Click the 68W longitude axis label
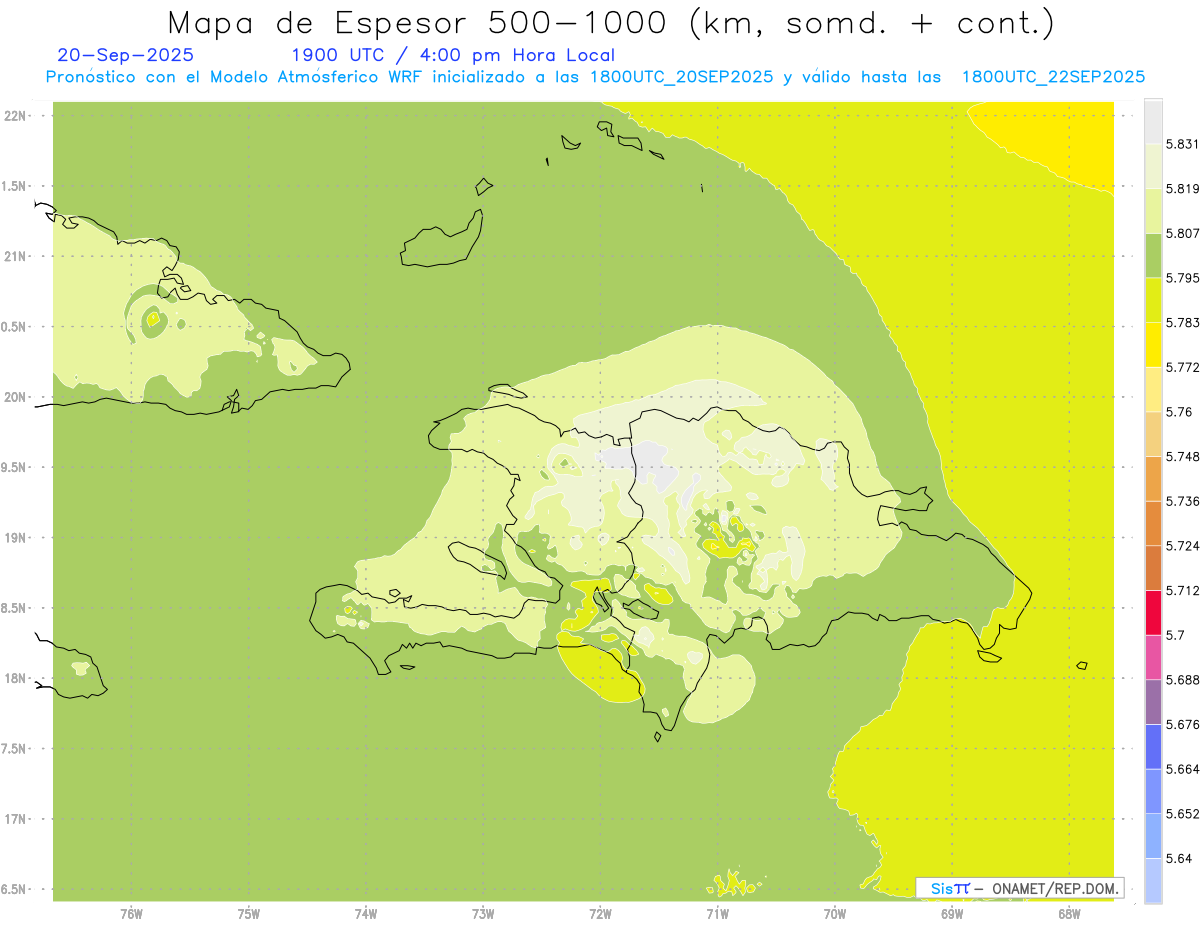Image resolution: width=1200 pixels, height=927 pixels. [1068, 913]
